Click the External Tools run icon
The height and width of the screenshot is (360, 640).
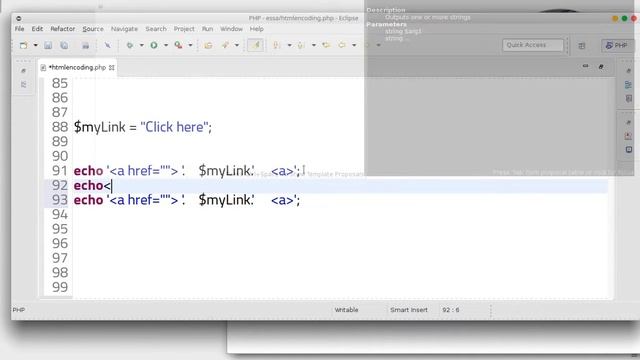point(178,45)
